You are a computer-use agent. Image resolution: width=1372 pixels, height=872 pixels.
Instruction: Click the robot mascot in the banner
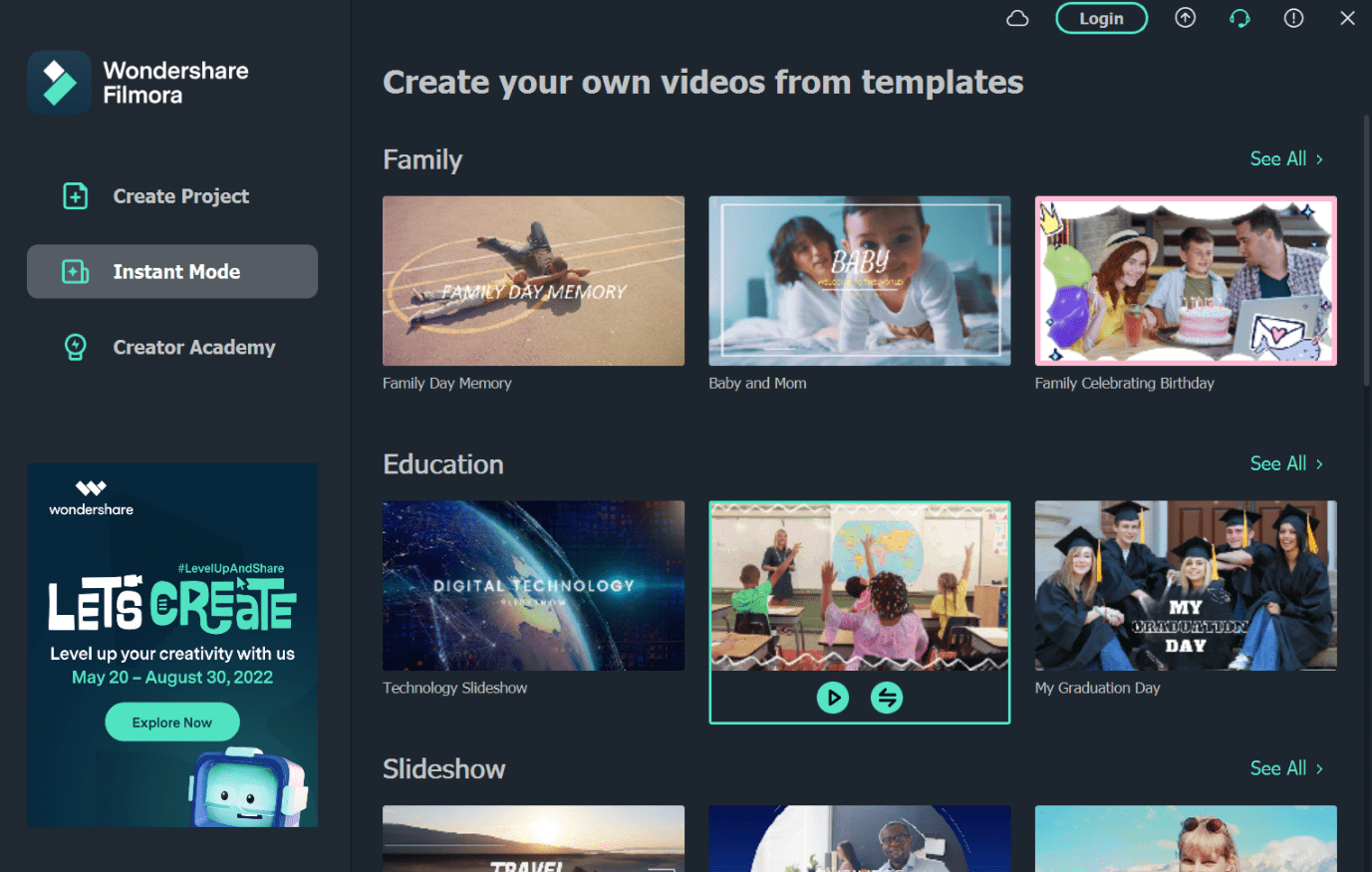[x=248, y=787]
